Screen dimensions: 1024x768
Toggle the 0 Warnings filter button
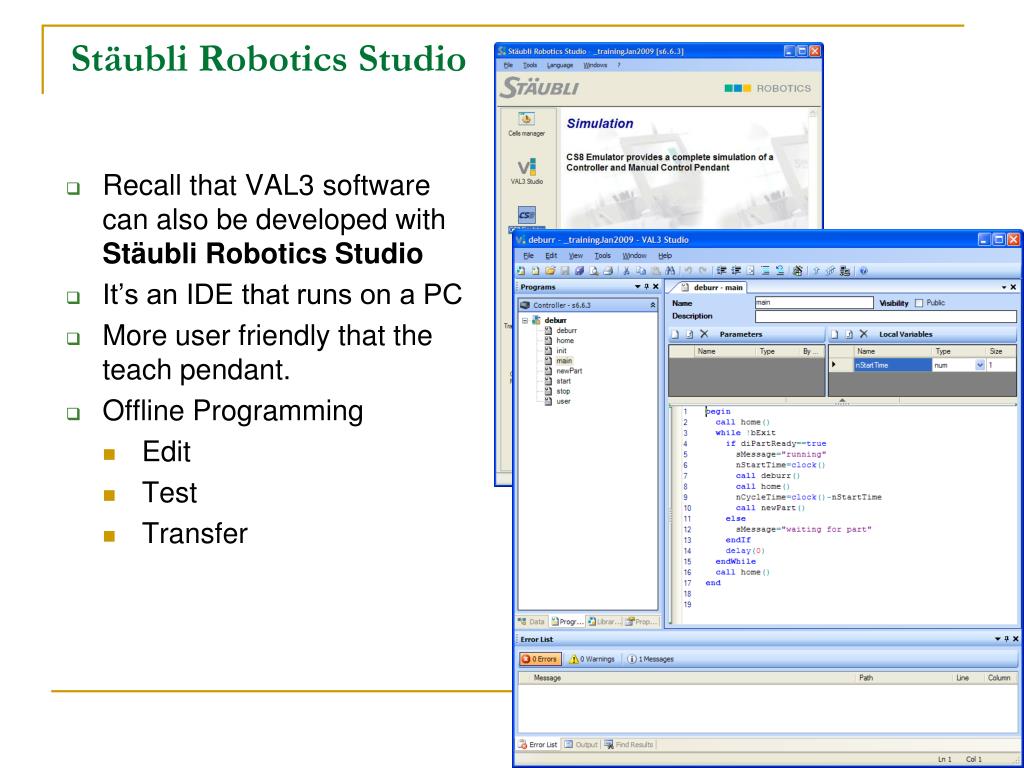592,659
